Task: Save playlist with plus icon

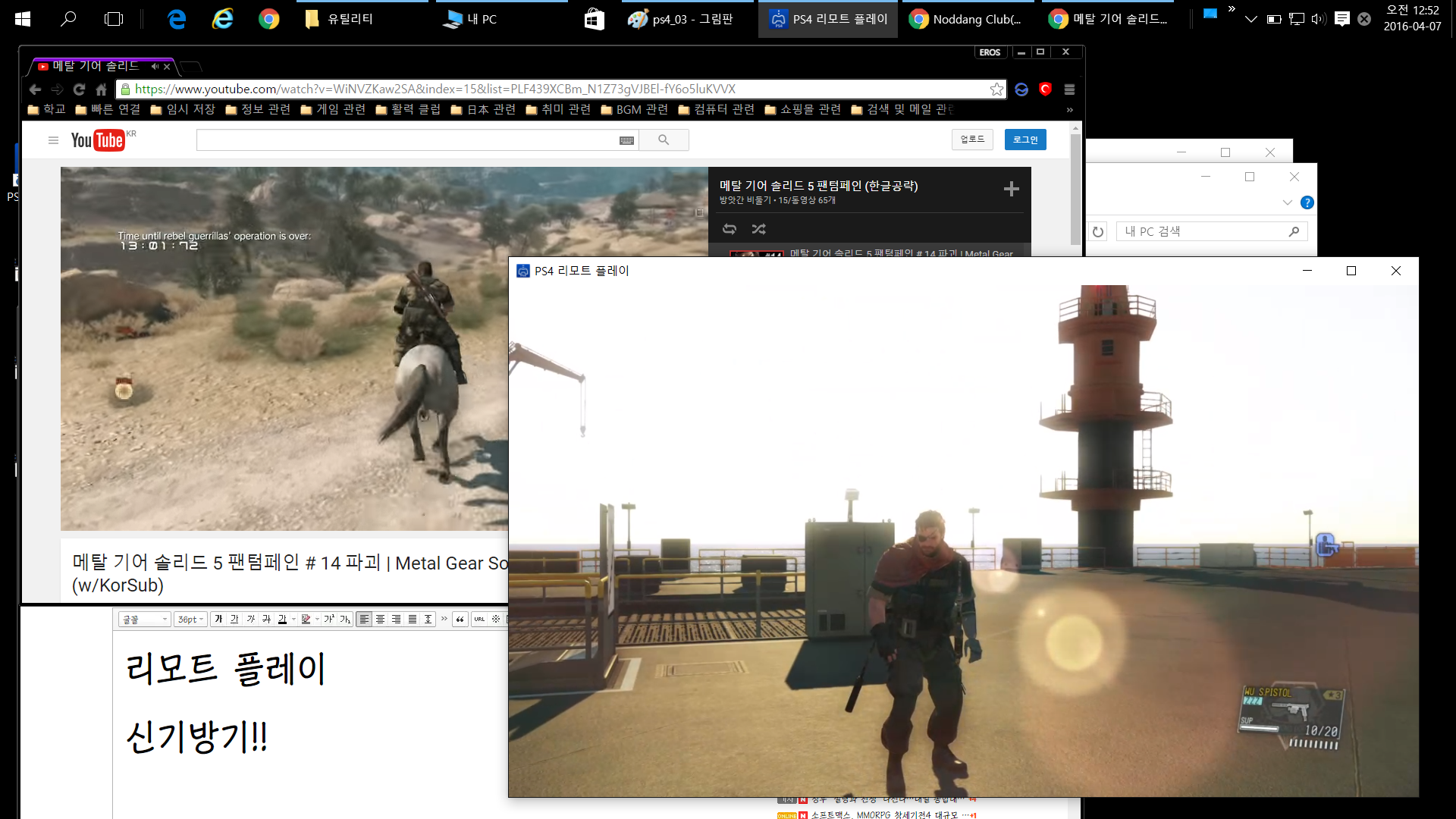Action: coord(1011,189)
